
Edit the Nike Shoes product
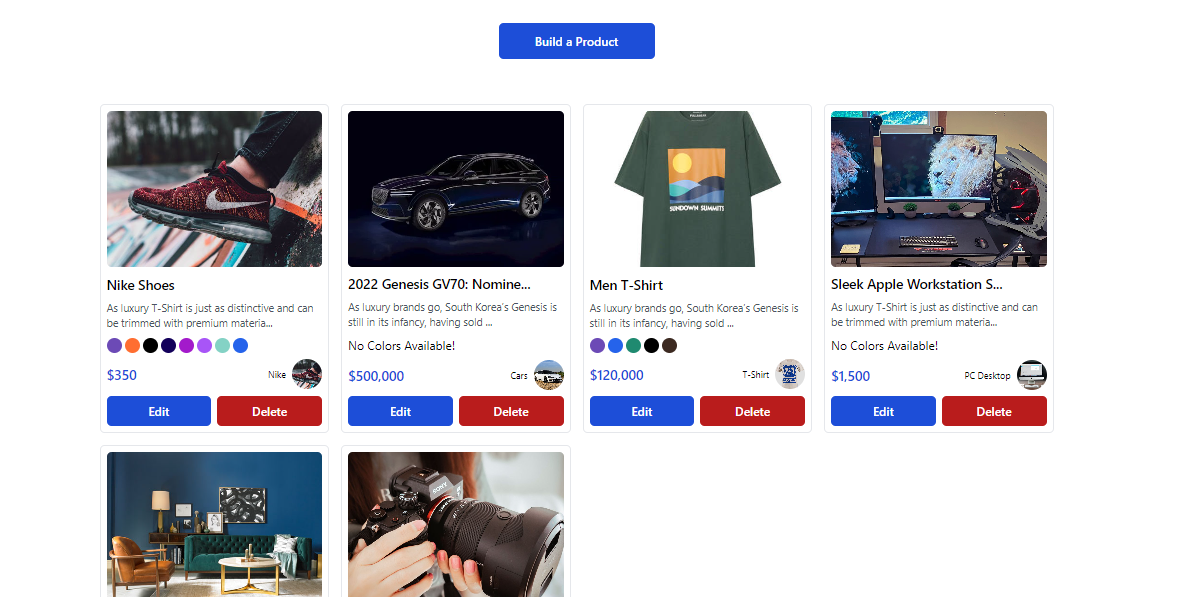click(x=159, y=411)
